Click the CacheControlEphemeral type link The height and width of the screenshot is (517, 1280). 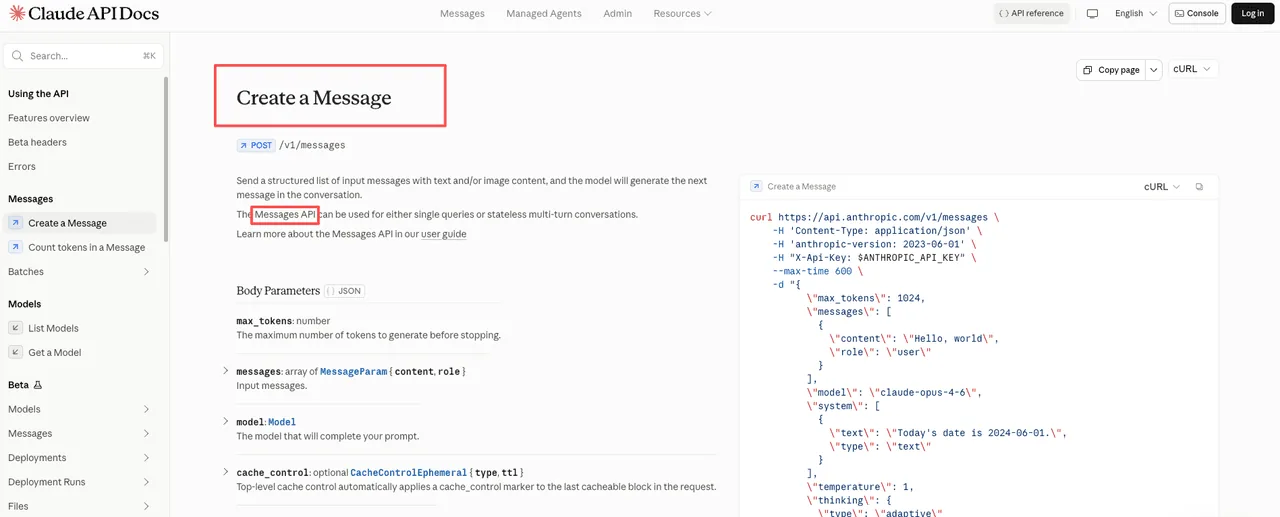pyautogui.click(x=409, y=472)
